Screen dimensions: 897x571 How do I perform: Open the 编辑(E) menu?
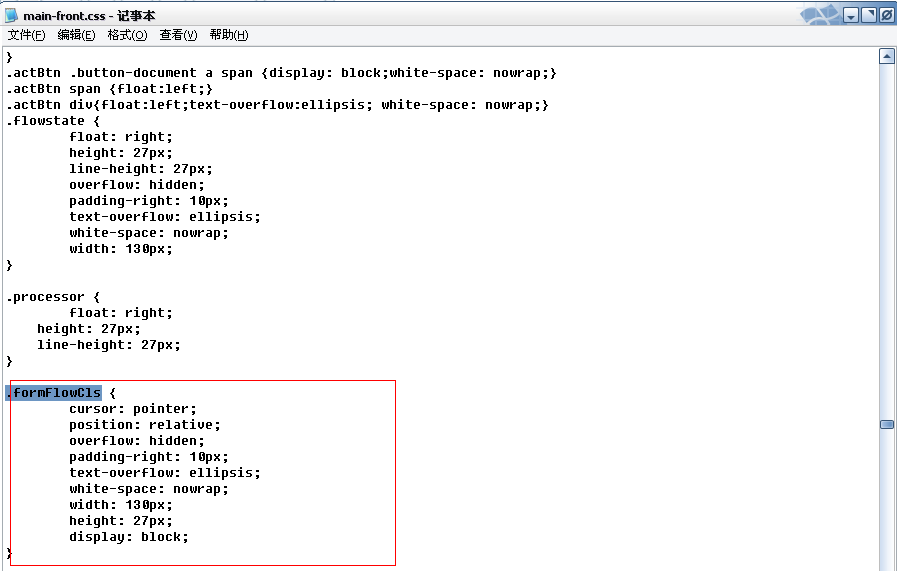76,35
